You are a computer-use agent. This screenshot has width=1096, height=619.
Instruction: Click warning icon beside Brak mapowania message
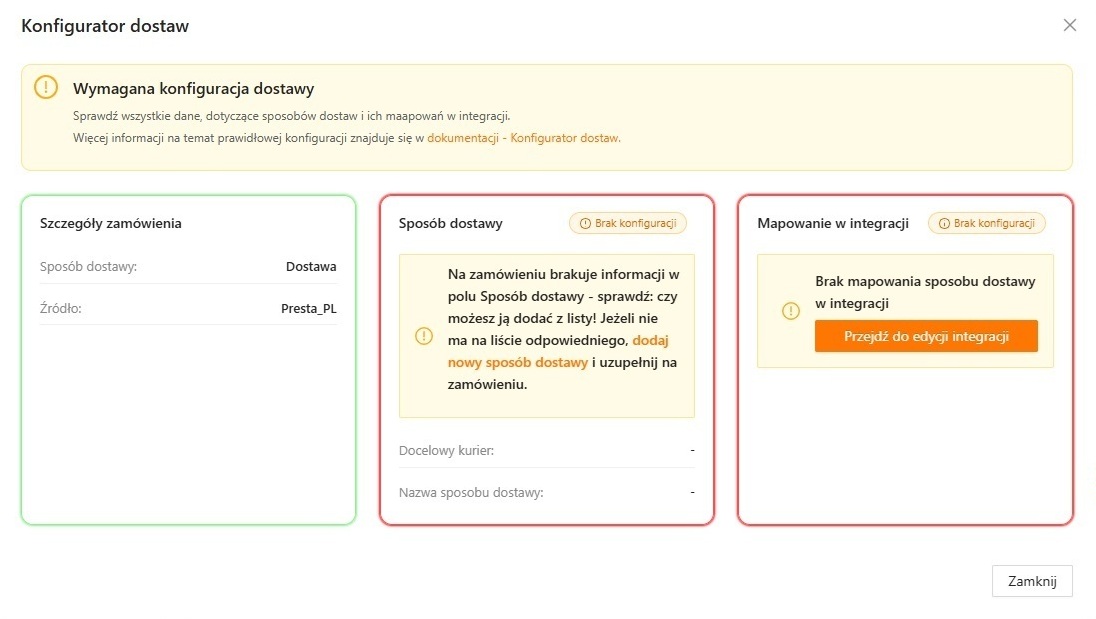pyautogui.click(x=791, y=311)
